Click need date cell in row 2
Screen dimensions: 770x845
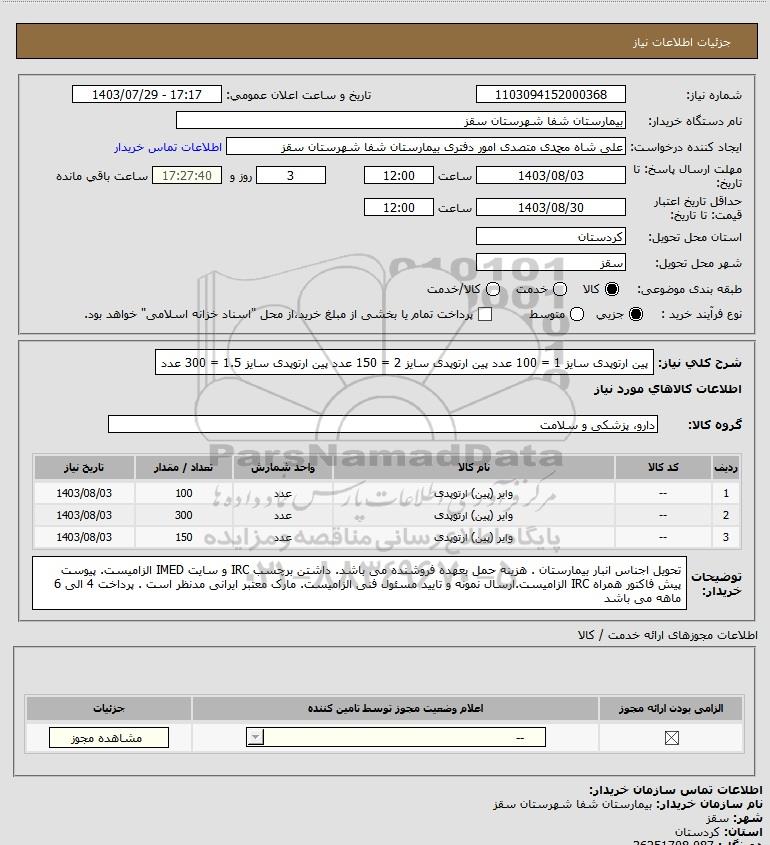(84, 515)
